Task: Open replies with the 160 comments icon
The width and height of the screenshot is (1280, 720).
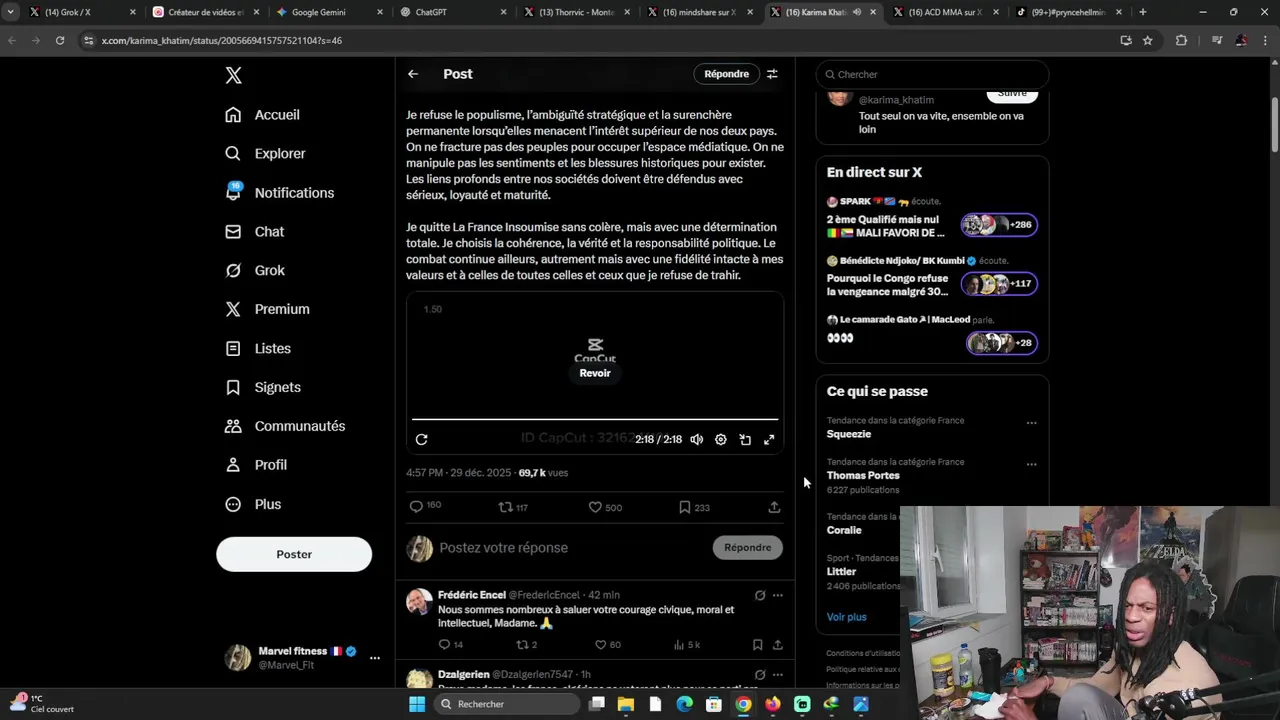Action: tap(425, 507)
